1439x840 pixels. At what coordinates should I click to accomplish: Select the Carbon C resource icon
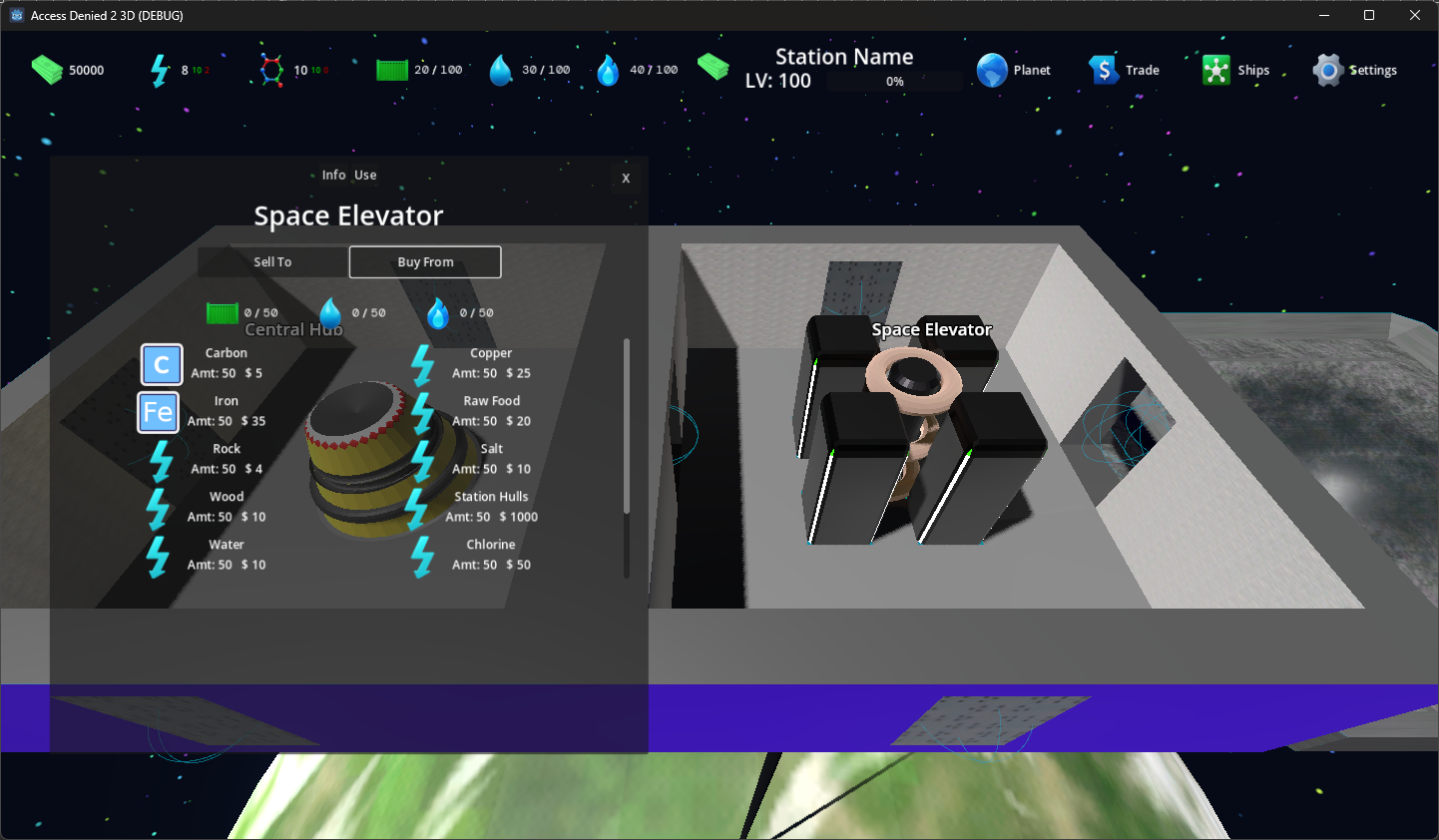162,365
